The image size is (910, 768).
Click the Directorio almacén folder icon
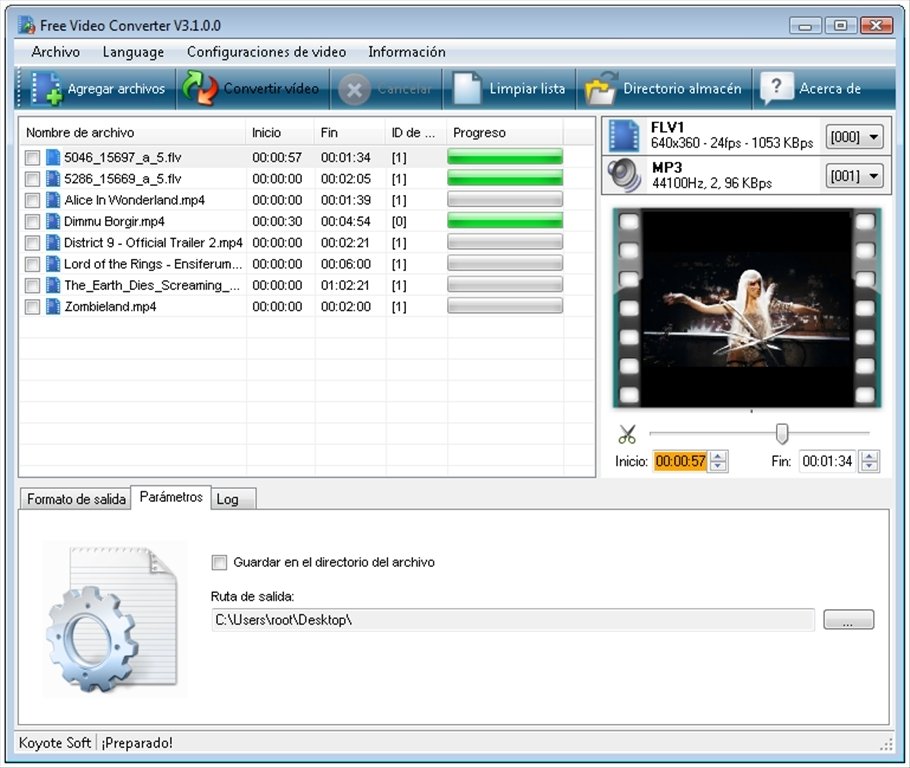(601, 88)
